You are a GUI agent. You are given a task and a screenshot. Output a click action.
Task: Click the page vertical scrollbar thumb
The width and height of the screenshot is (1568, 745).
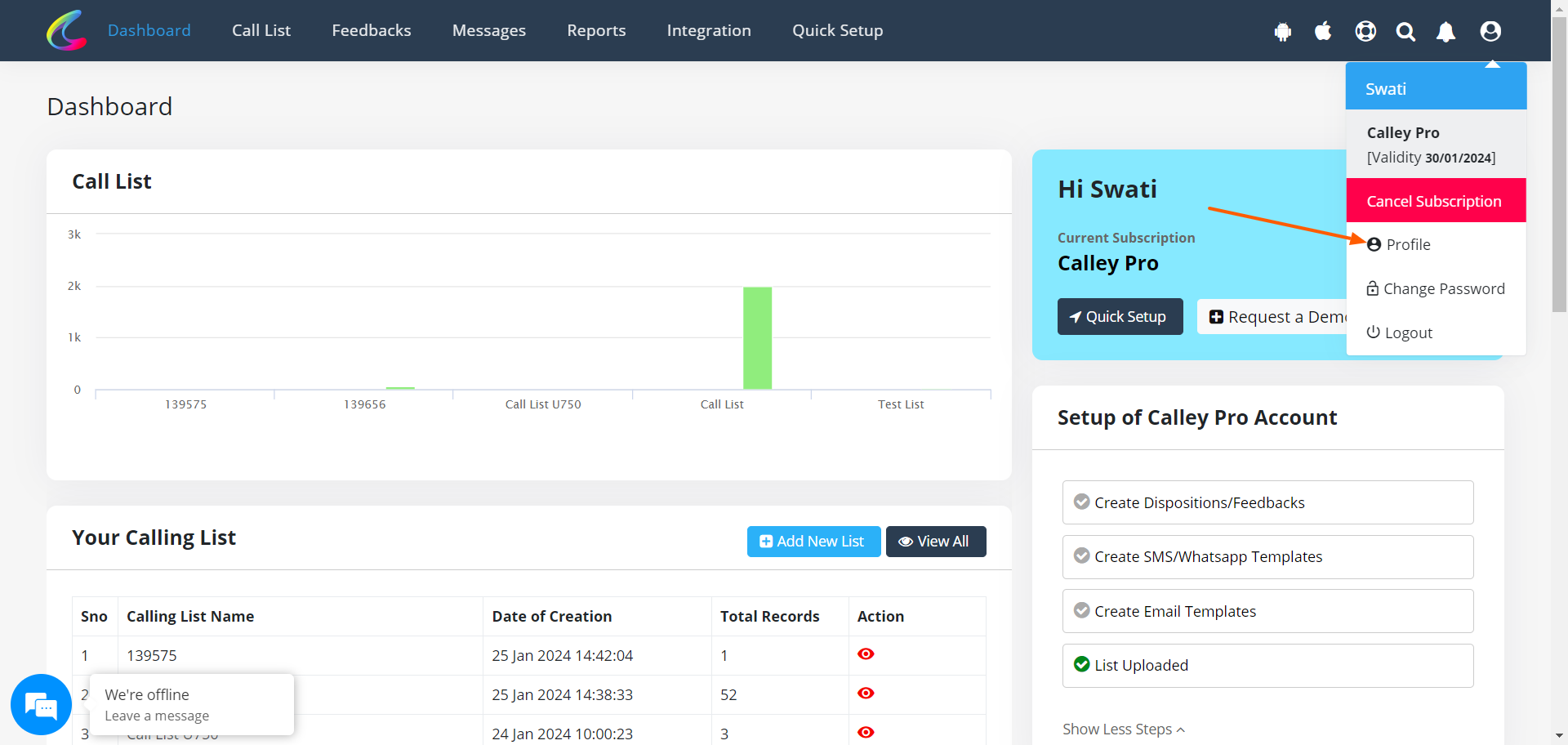1559,163
